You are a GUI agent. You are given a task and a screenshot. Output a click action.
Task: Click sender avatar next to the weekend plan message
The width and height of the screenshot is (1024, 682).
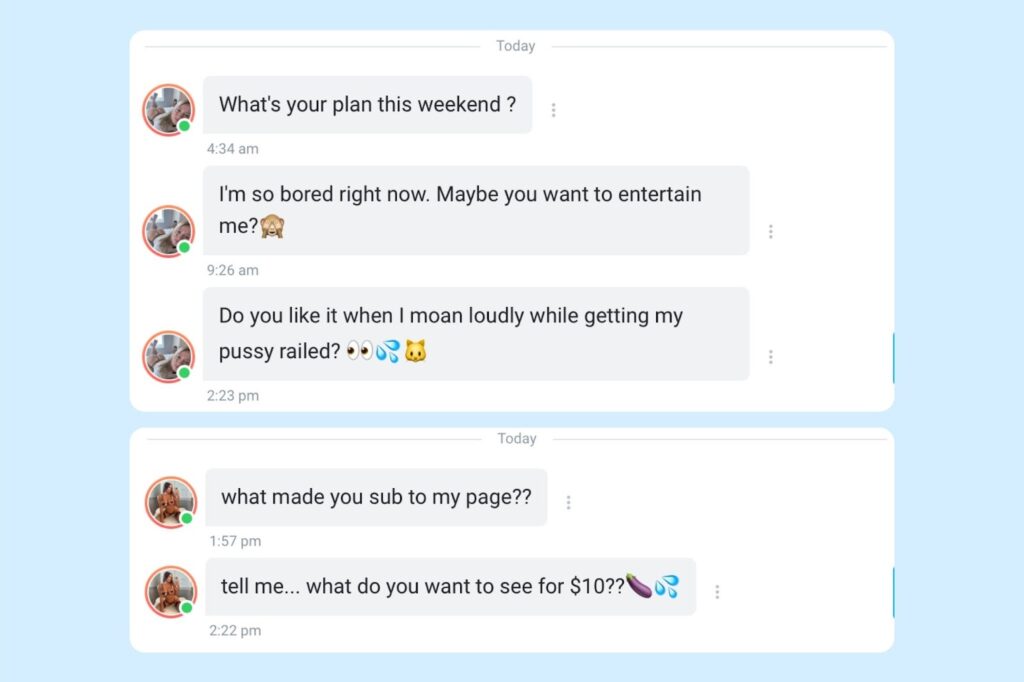pos(168,110)
